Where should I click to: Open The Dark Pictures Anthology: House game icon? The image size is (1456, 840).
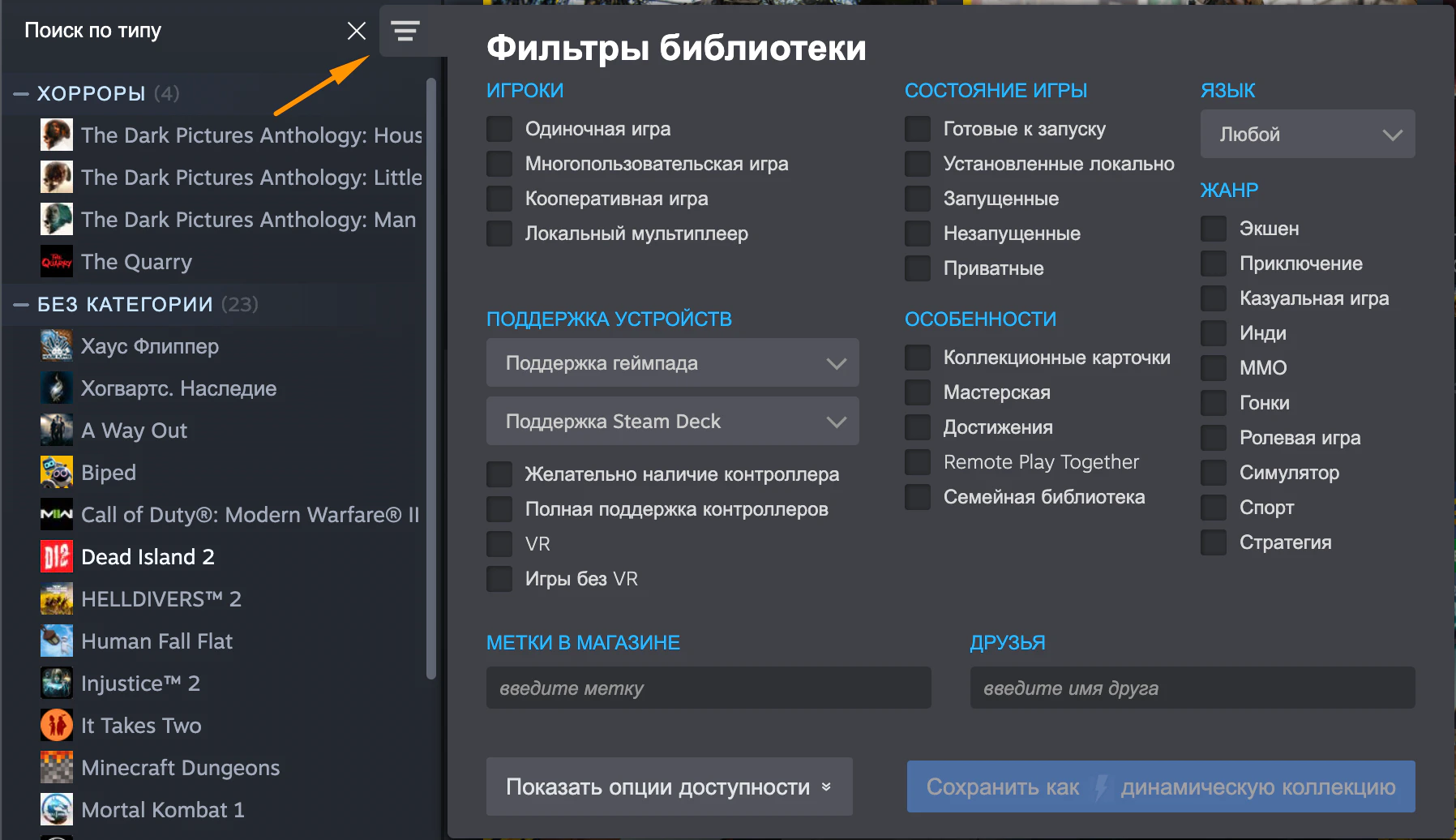[x=57, y=135]
